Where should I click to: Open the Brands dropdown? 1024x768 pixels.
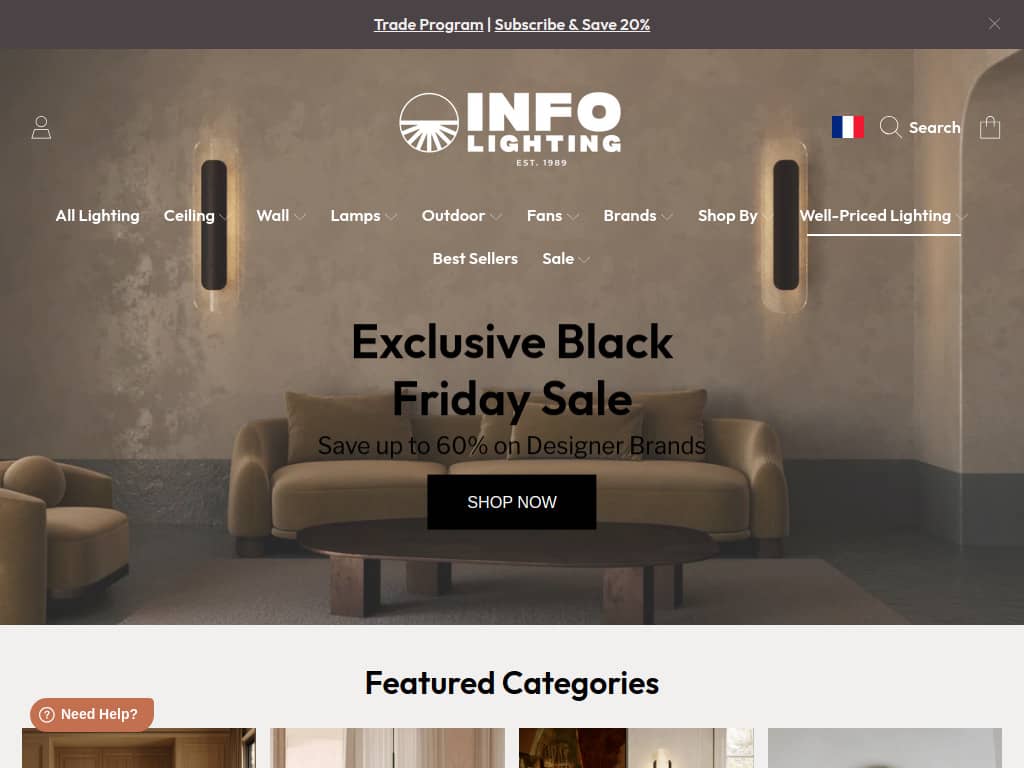coord(637,216)
